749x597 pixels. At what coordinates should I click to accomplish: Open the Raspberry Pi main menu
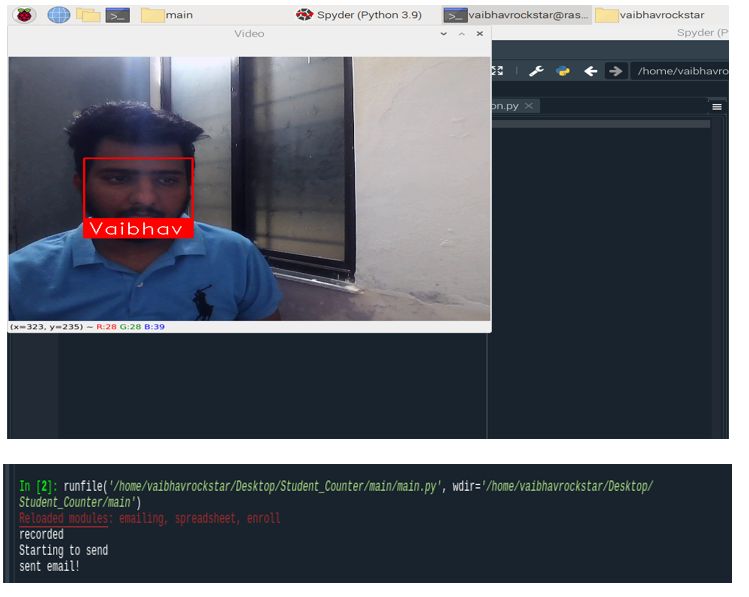point(24,15)
